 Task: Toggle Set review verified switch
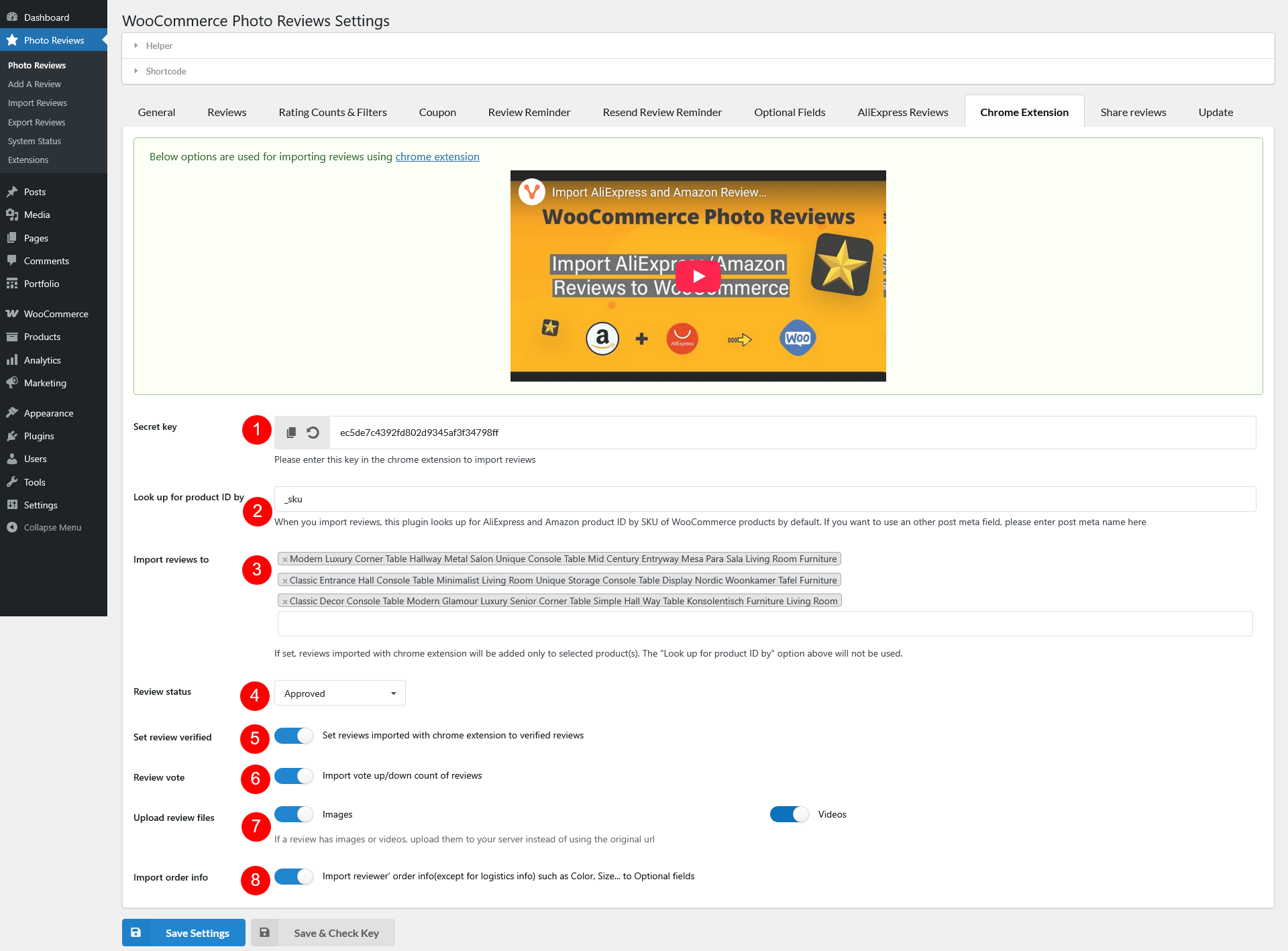coord(294,736)
